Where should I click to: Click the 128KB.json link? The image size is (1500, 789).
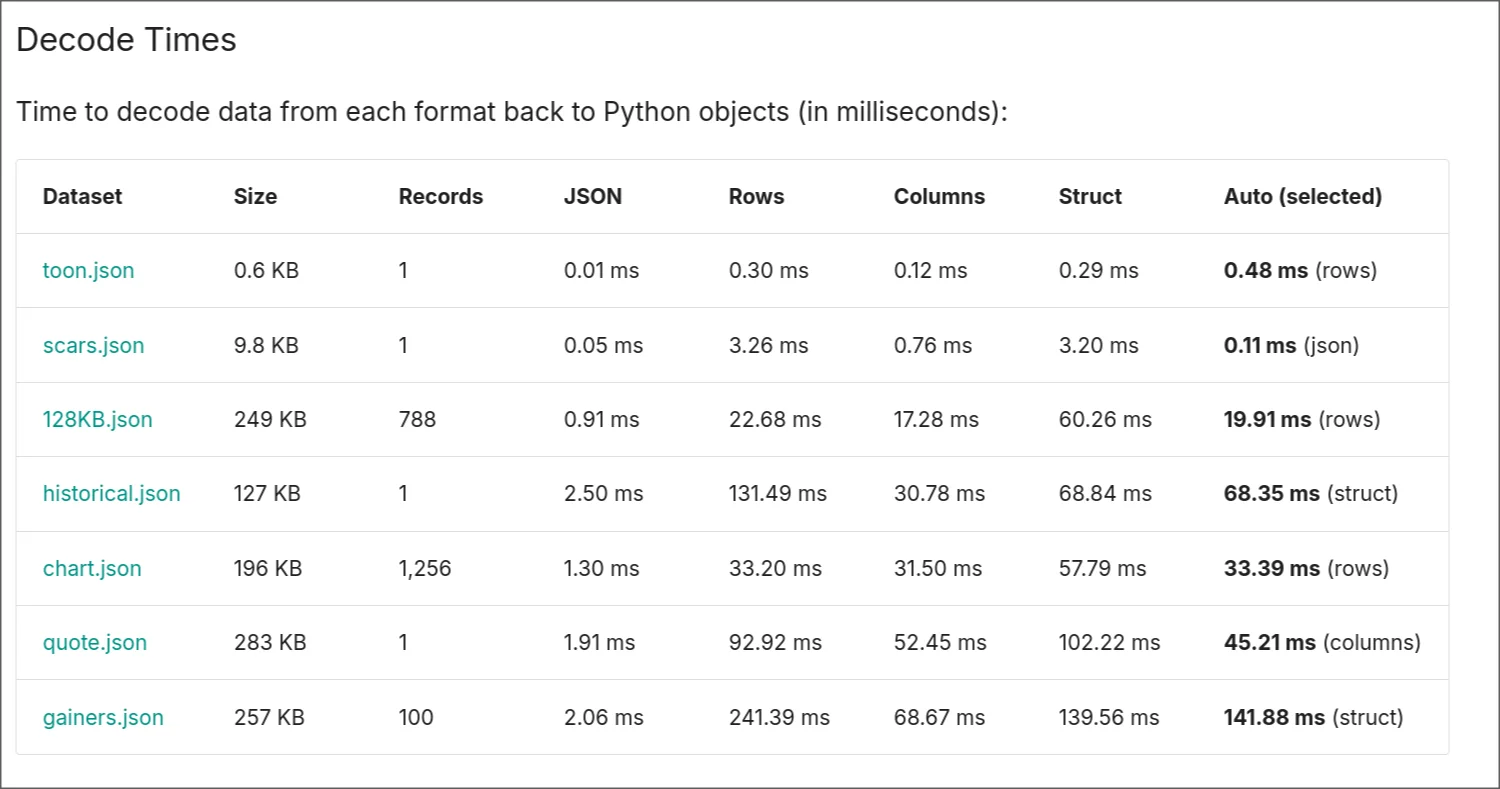tap(97, 420)
